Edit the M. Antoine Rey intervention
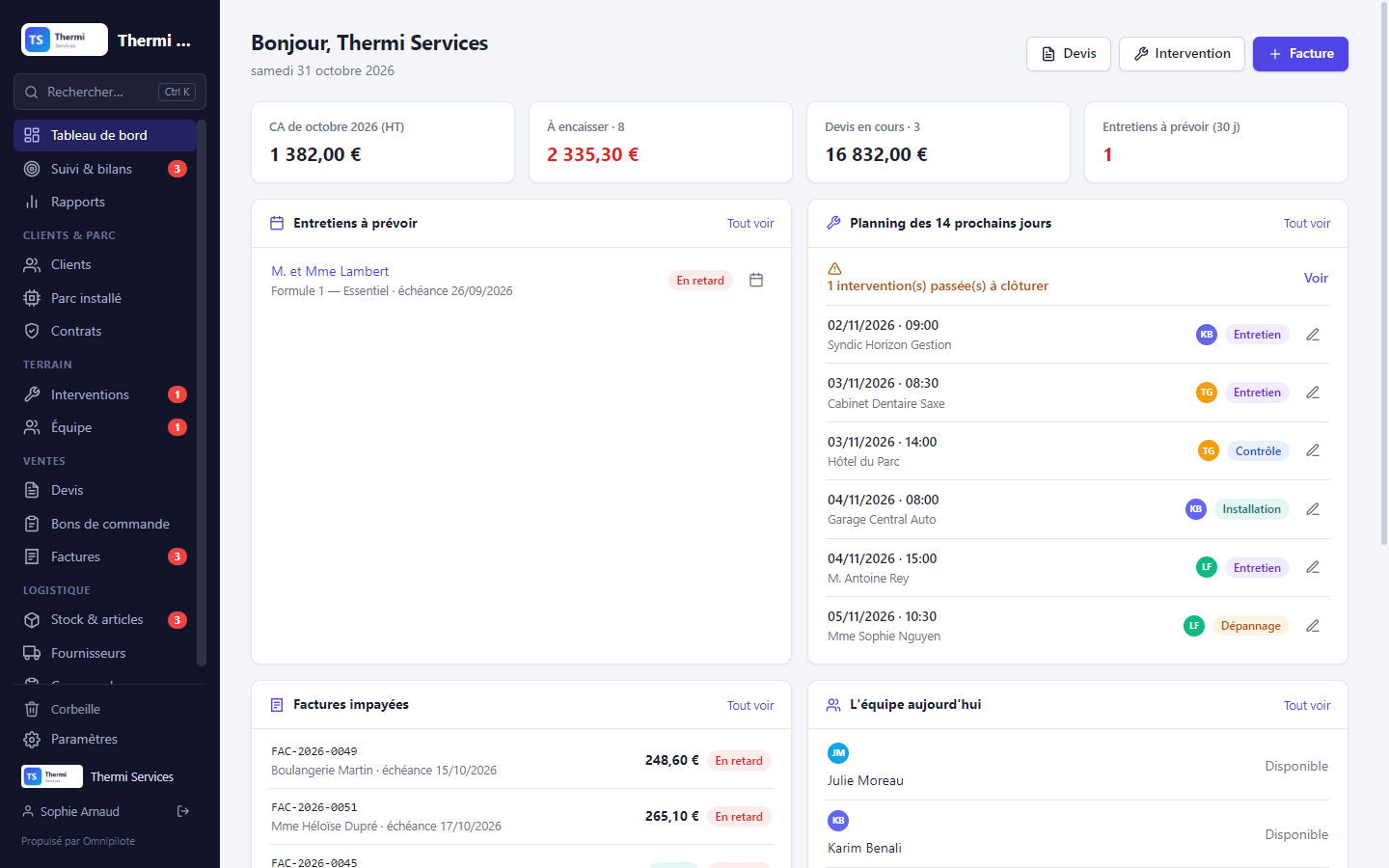 [1313, 567]
